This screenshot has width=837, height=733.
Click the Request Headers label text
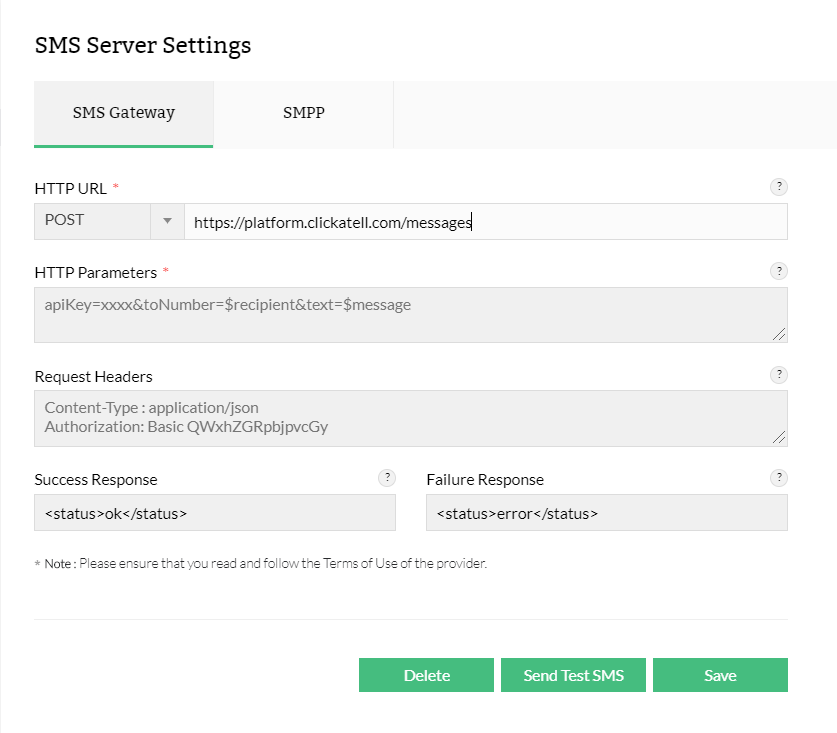(94, 377)
